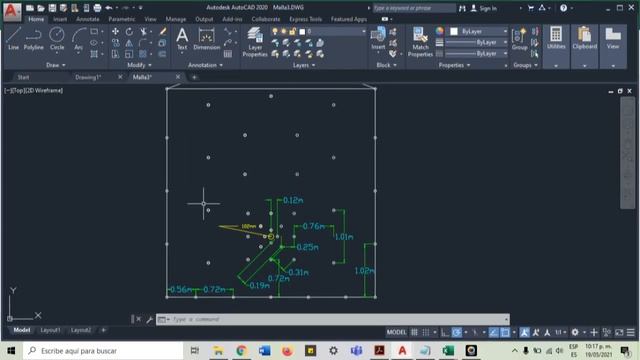Add a new drawing tab with plus
The height and width of the screenshot is (360, 640).
click(x=194, y=77)
